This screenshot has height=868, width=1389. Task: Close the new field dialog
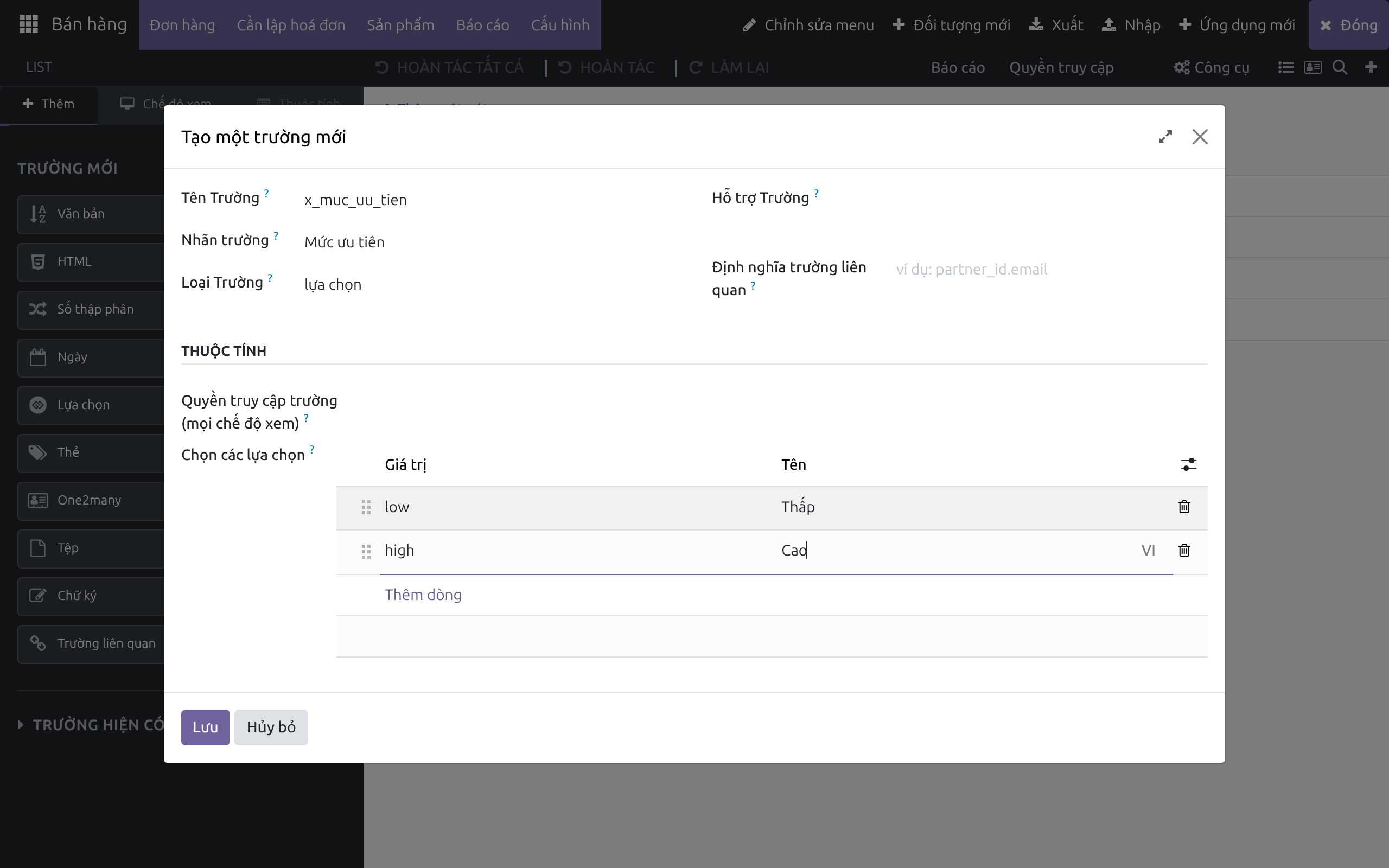[x=1200, y=137]
